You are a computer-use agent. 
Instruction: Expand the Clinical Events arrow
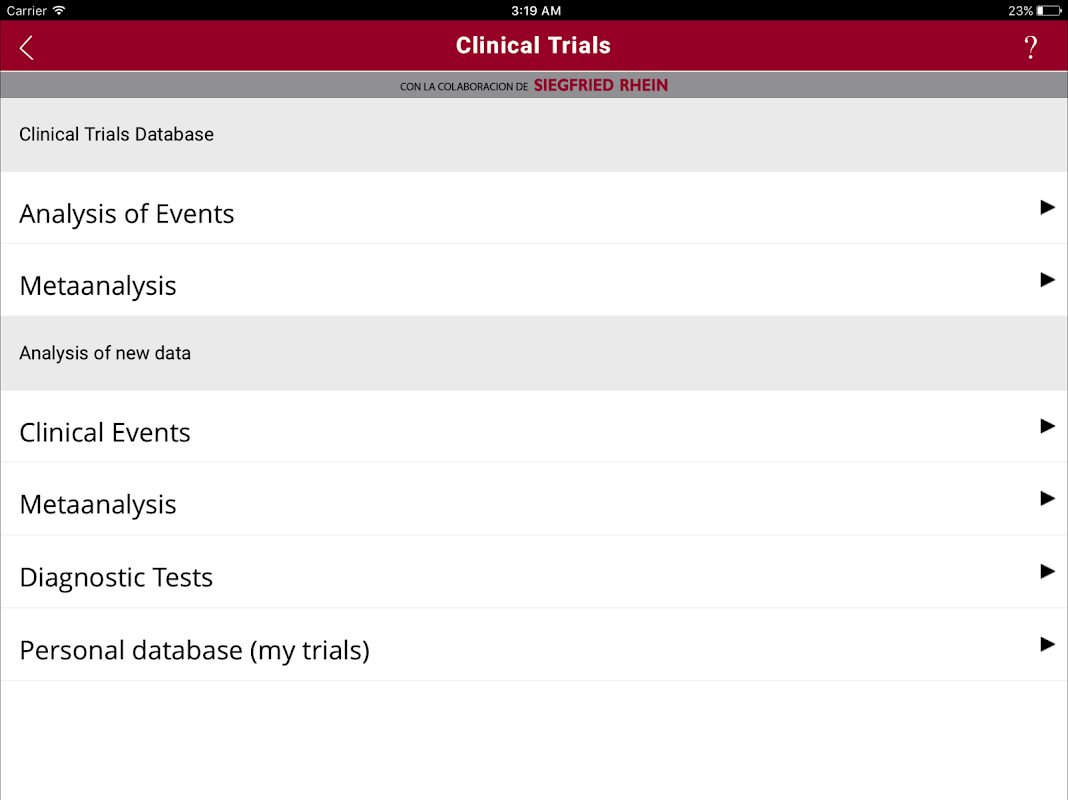point(1047,426)
